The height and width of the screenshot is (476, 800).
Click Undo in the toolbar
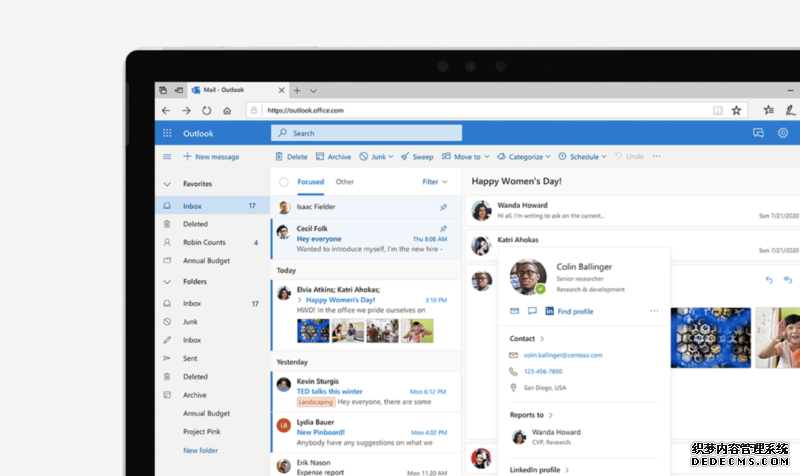pos(629,157)
